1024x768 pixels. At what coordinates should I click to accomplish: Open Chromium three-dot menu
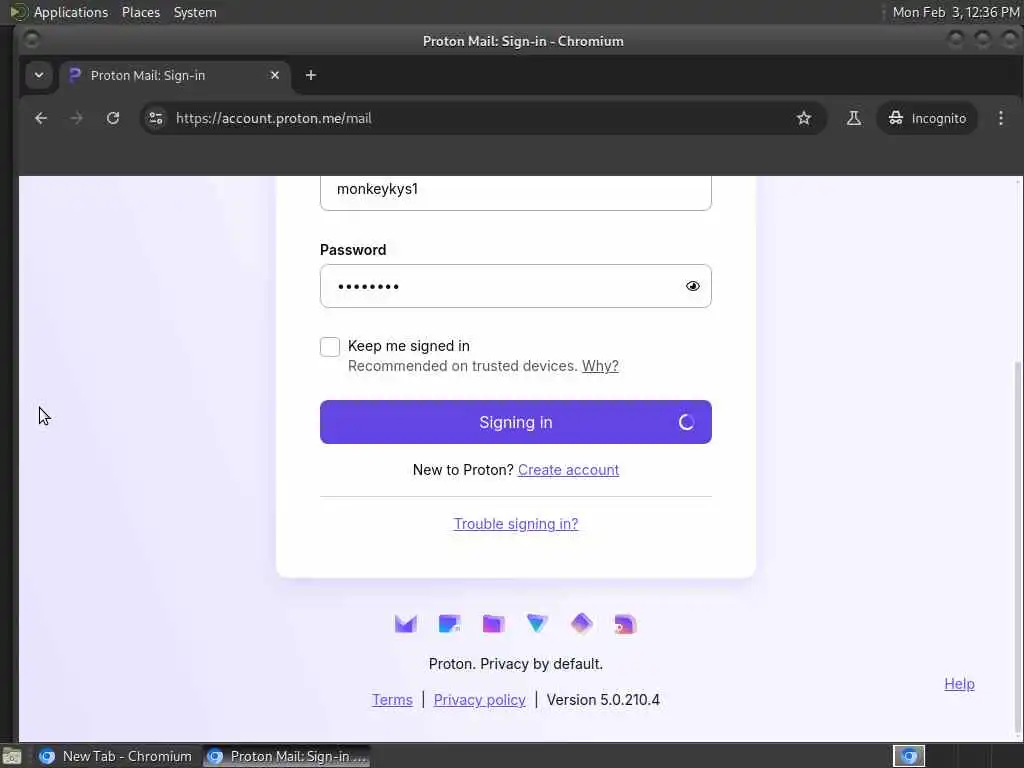coord(1000,118)
